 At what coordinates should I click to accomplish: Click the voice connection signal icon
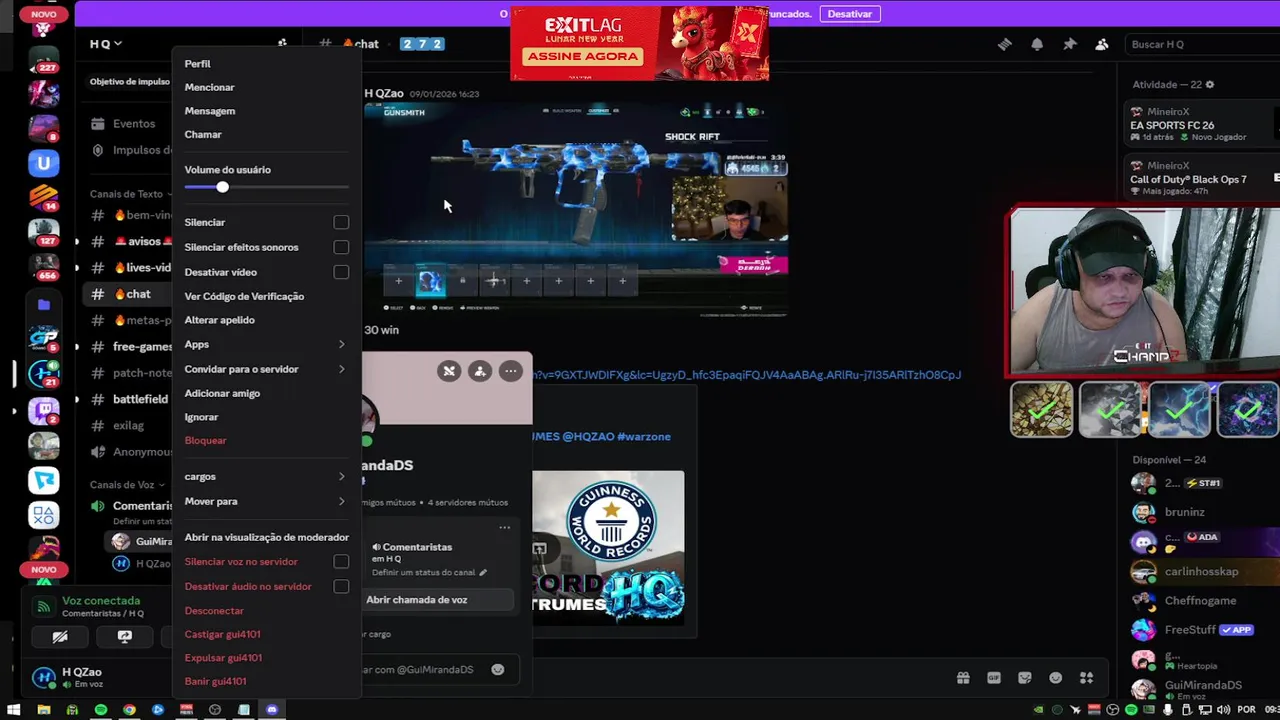(x=43, y=606)
